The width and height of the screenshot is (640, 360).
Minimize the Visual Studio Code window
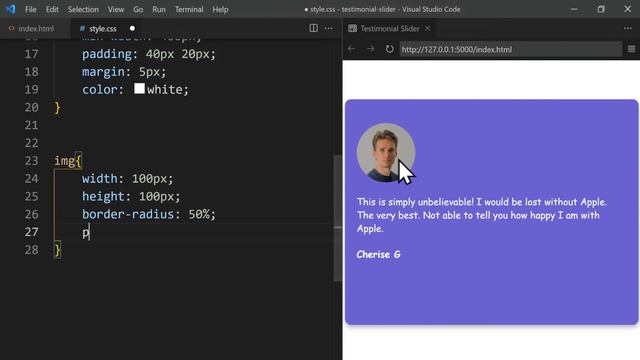pyautogui.click(x=574, y=9)
